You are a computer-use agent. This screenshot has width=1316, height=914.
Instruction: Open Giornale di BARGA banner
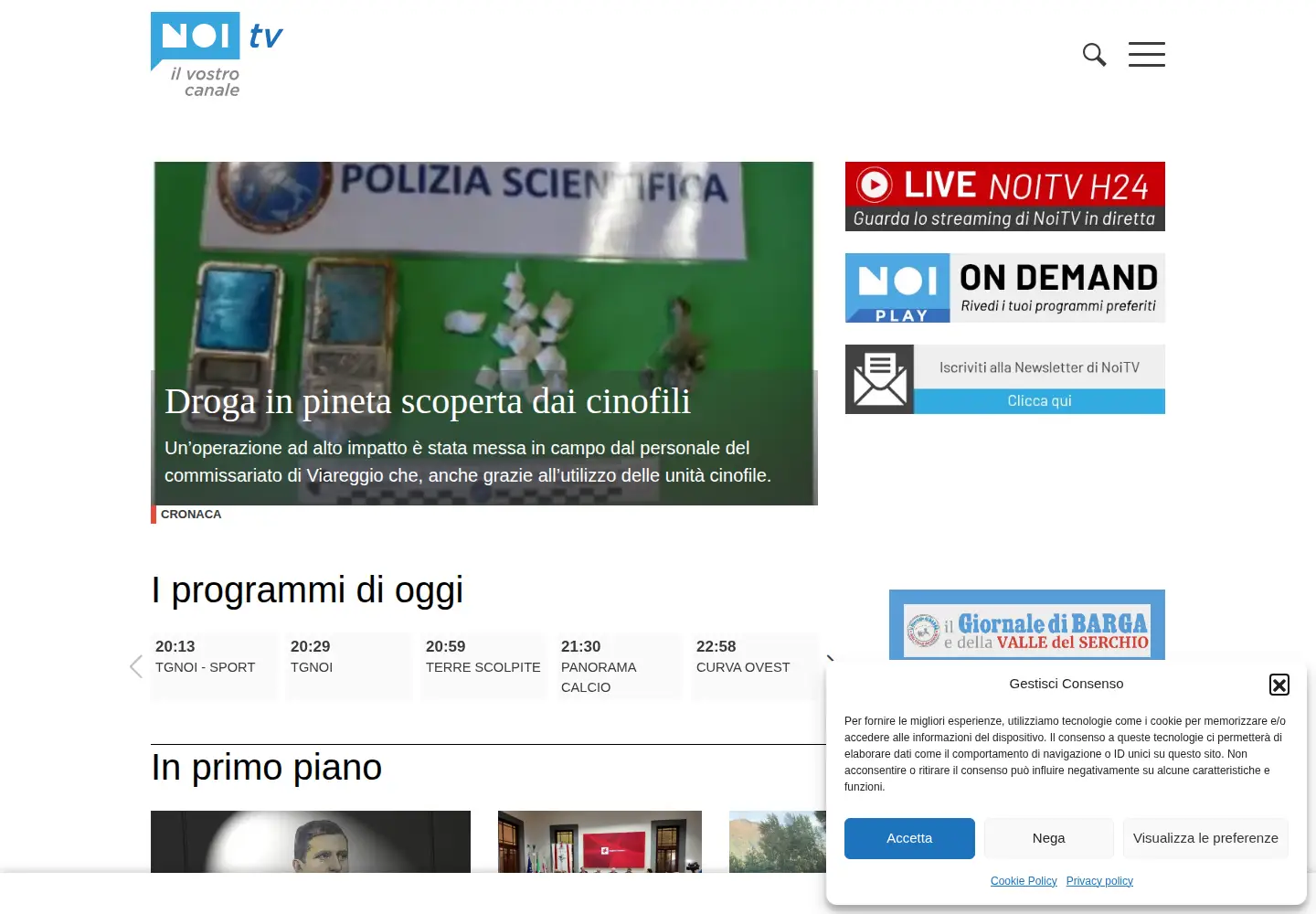point(1027,625)
